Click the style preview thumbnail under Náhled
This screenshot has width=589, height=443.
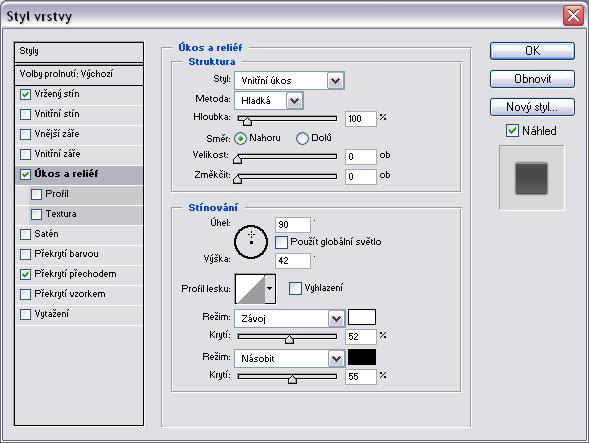pos(531,178)
